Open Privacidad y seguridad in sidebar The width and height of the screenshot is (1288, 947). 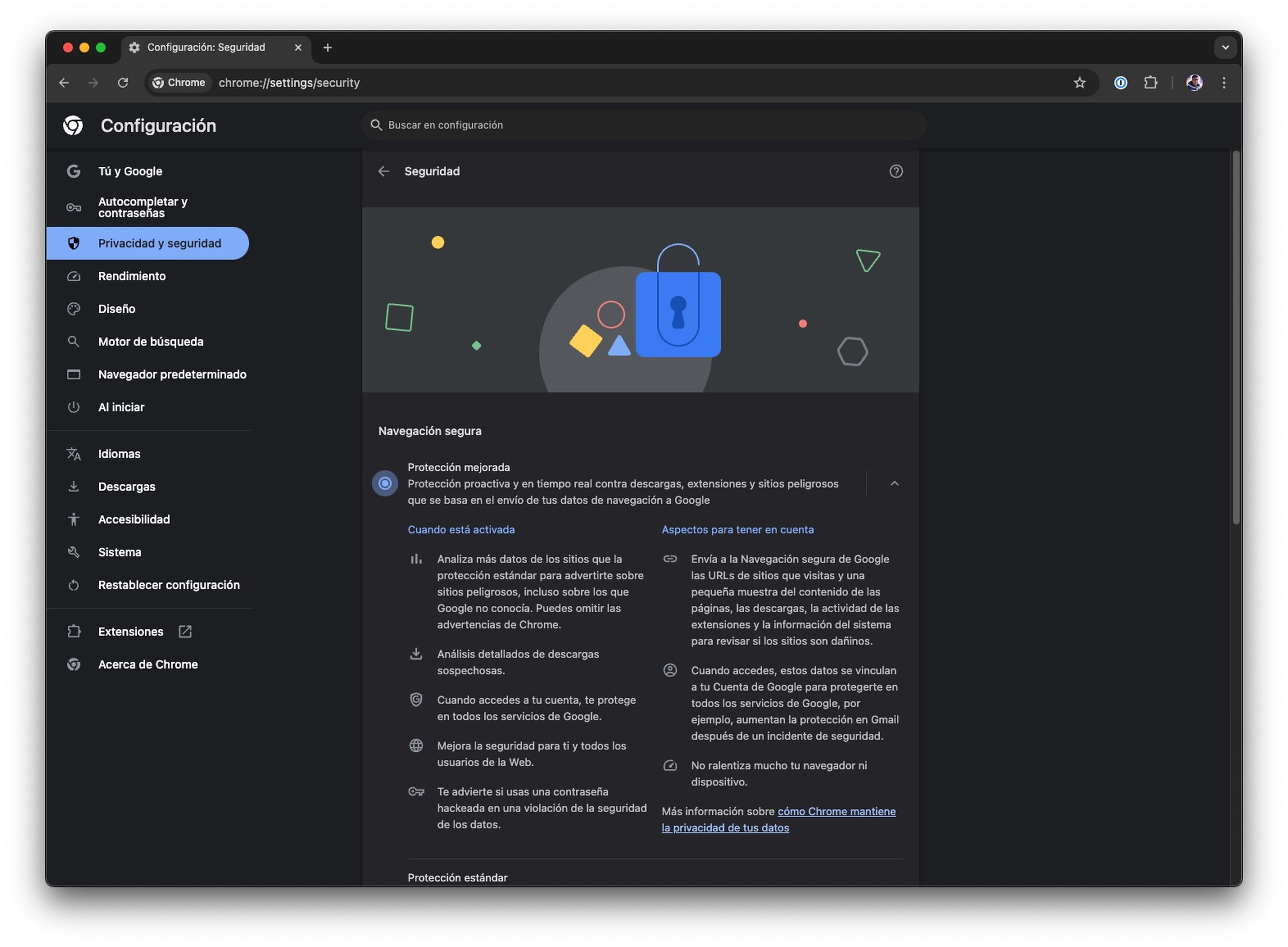tap(159, 243)
